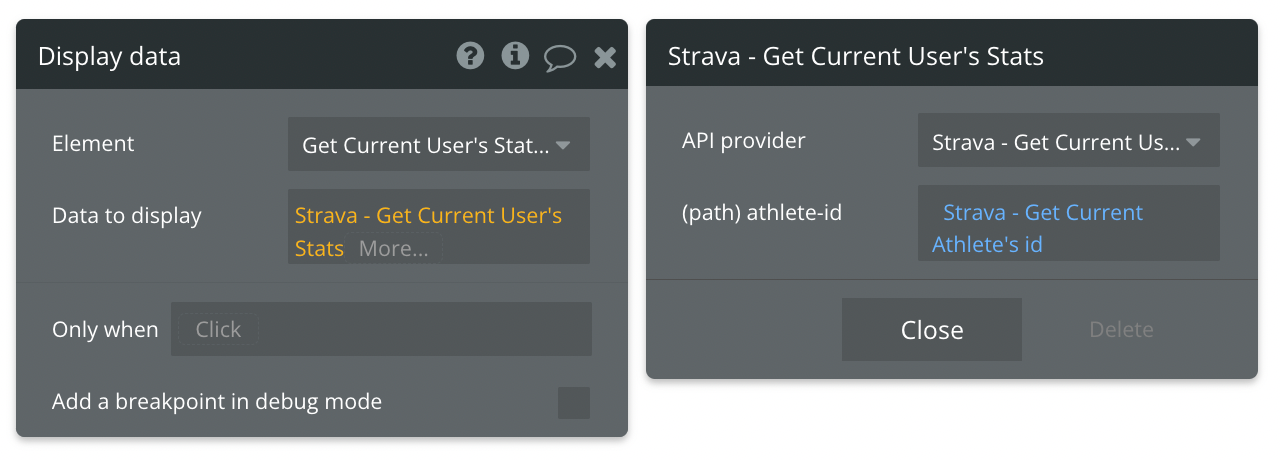Click the "API provider" label

(743, 141)
